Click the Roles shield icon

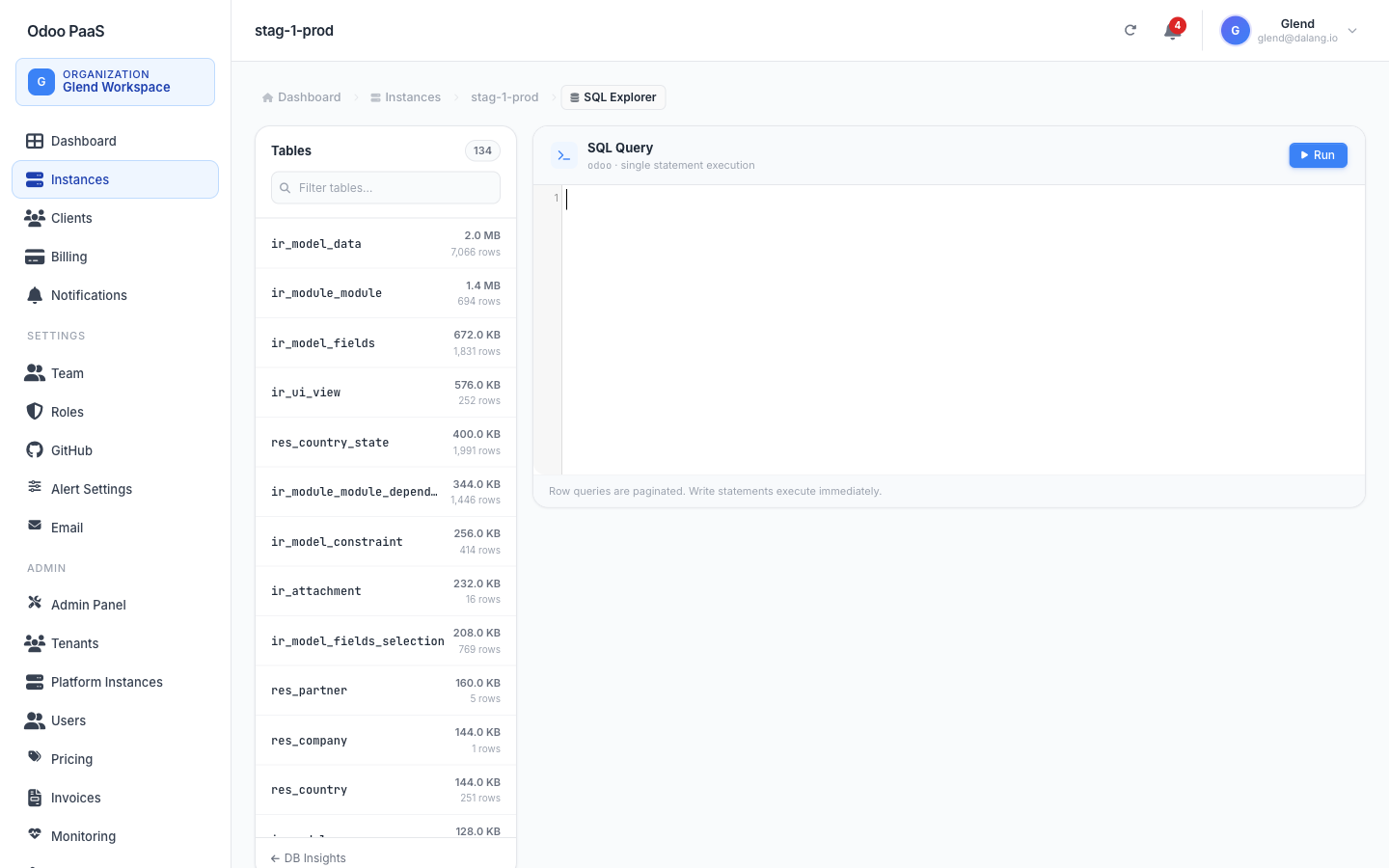click(35, 411)
